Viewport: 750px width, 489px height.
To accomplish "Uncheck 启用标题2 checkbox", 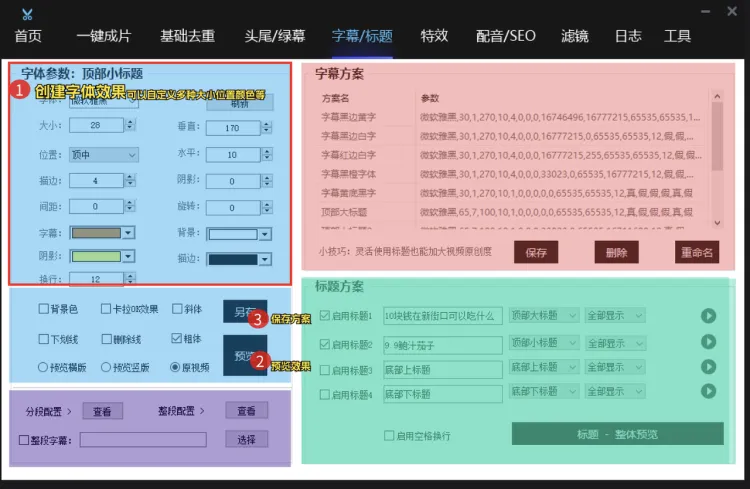I will (325, 344).
